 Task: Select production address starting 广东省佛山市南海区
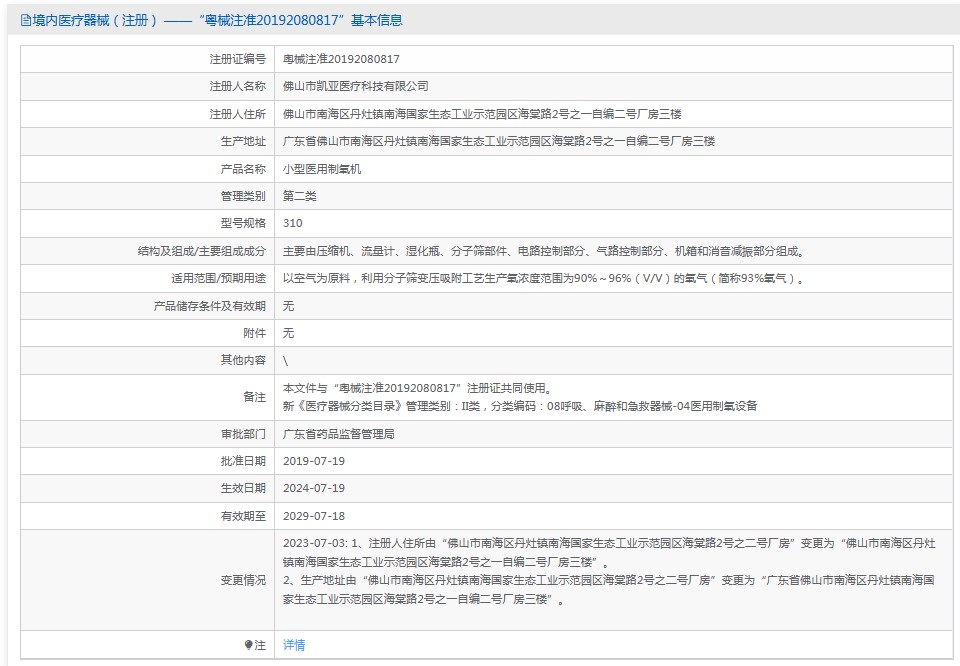coord(499,141)
